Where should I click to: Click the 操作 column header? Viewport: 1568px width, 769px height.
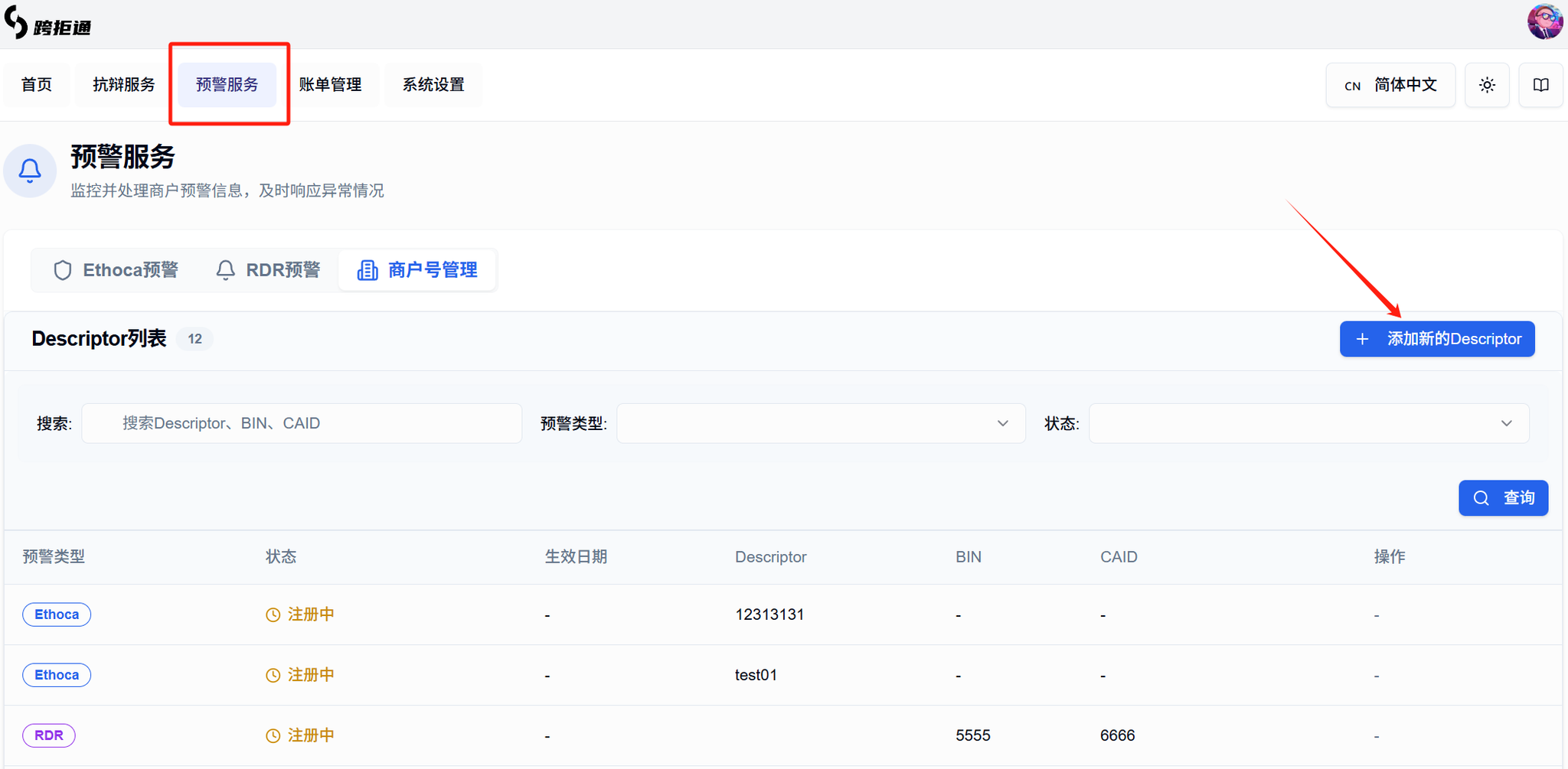pos(1390,556)
